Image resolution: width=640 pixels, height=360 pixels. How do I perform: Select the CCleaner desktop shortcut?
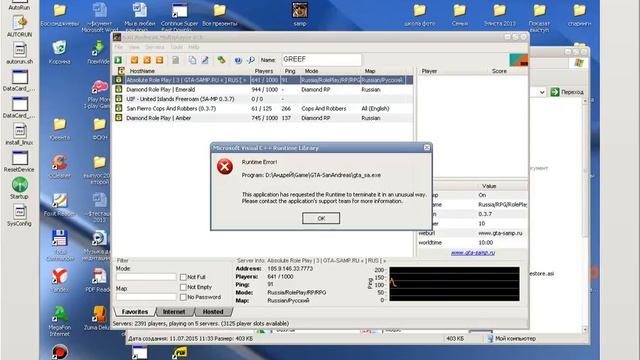[x=60, y=167]
